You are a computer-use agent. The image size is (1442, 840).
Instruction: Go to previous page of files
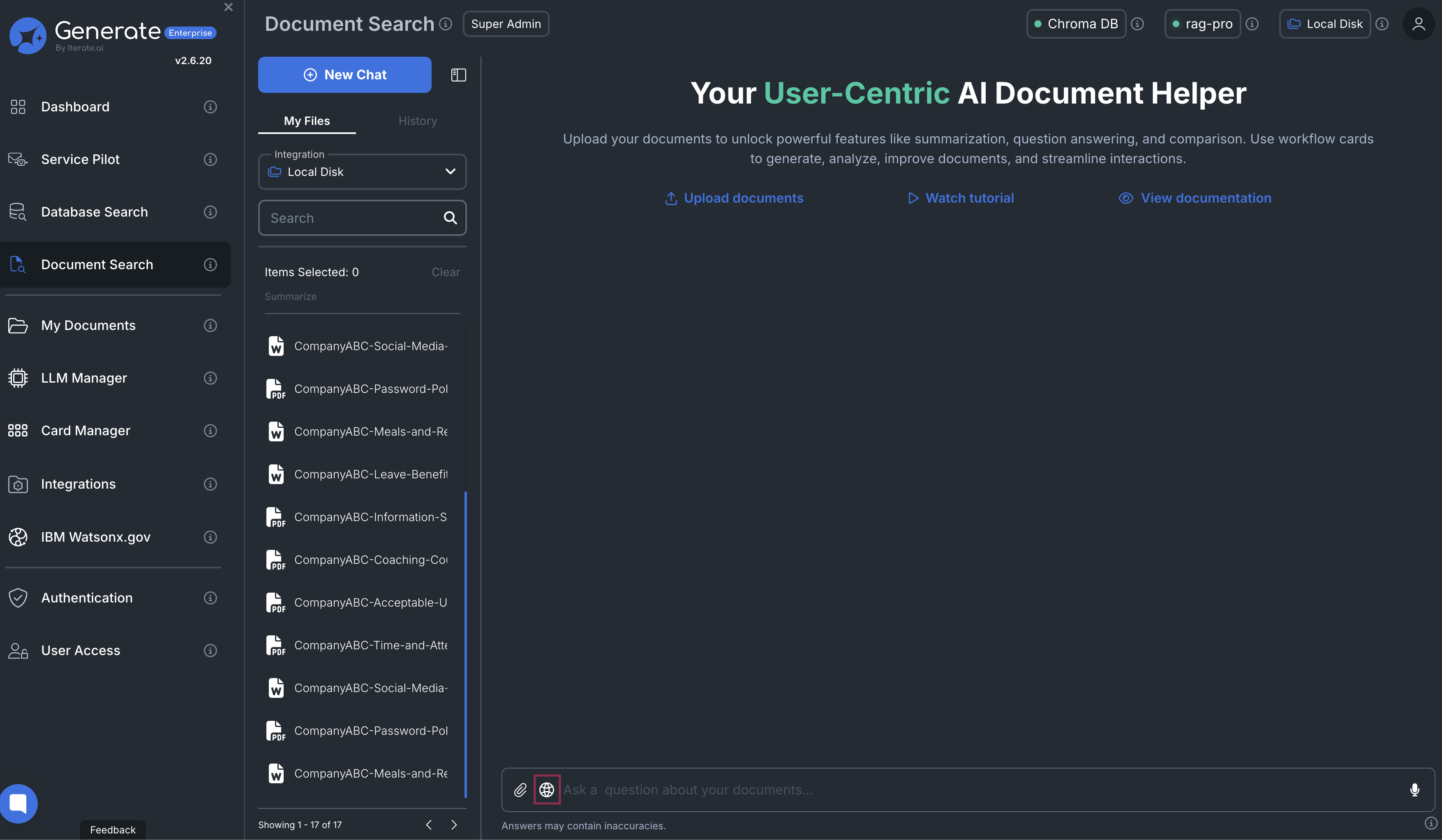429,824
